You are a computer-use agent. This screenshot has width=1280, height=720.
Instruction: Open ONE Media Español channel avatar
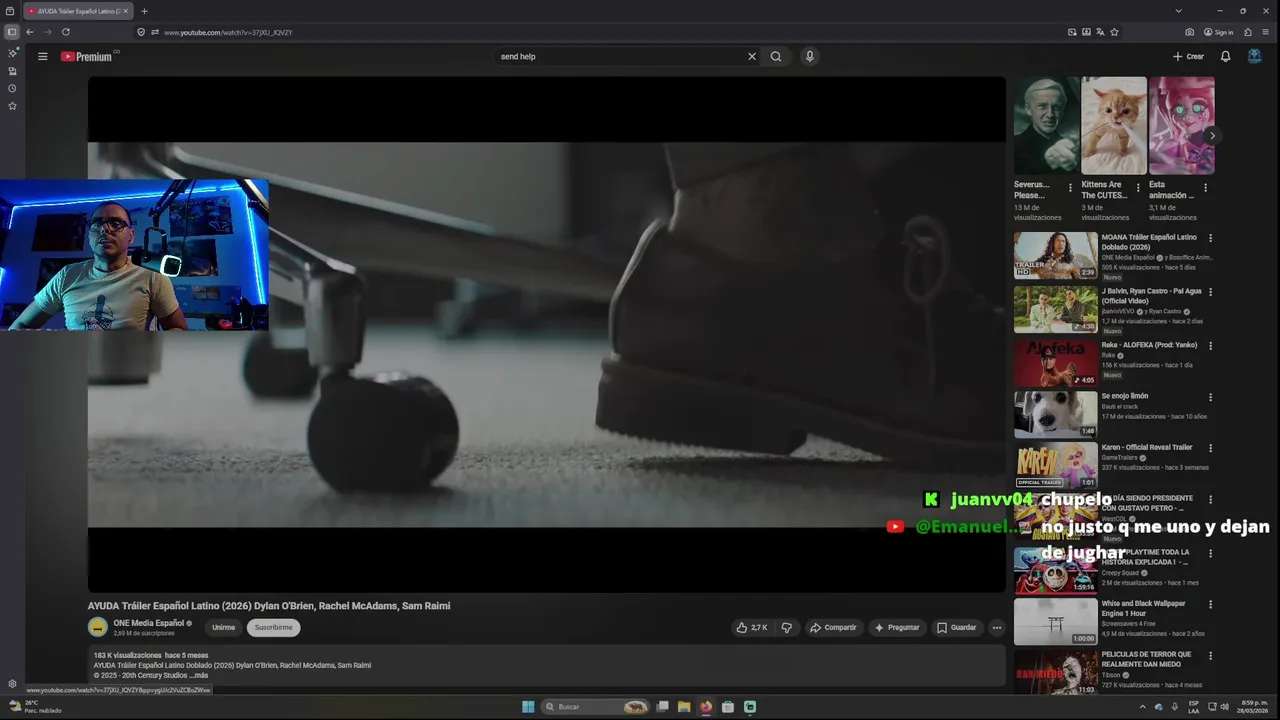pyautogui.click(x=98, y=627)
